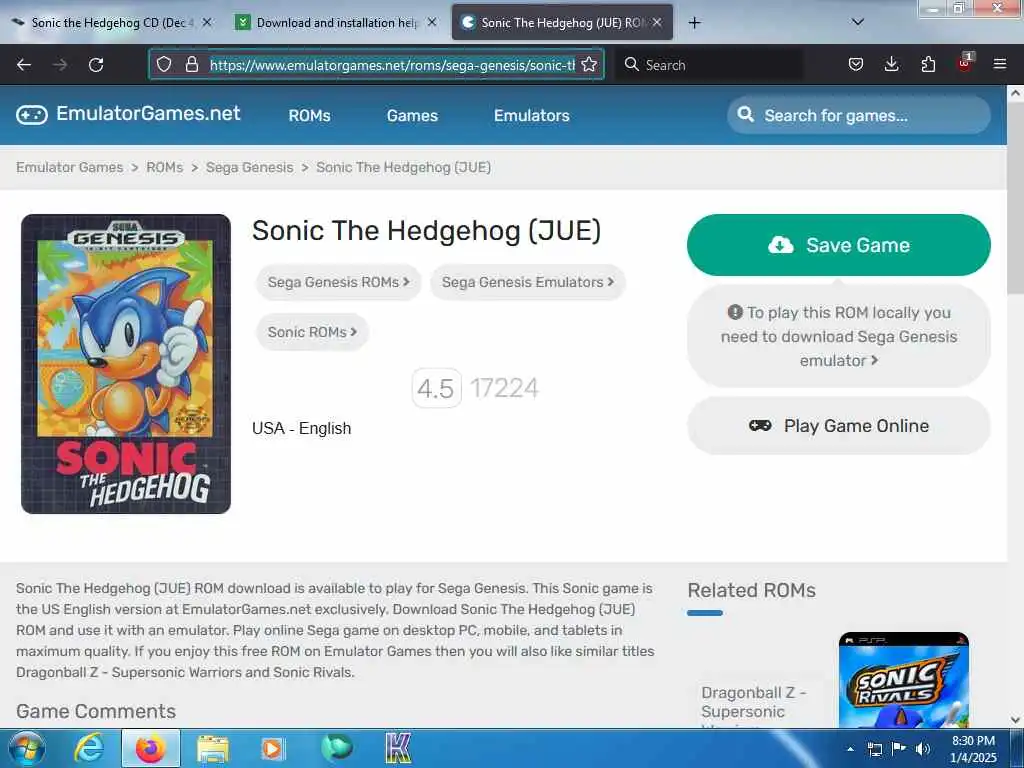Click the EmulatorGames.net logo

coord(128,114)
